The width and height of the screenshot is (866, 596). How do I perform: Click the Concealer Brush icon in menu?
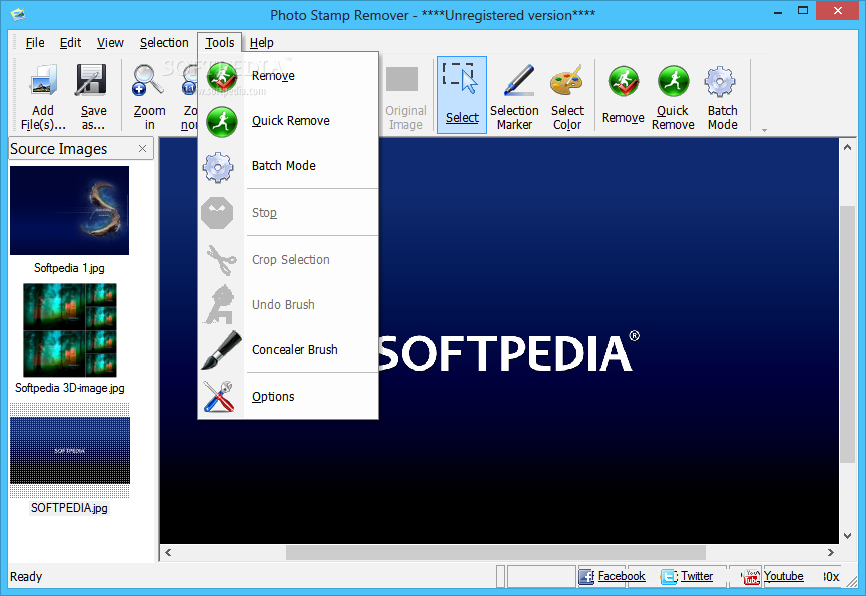pos(221,350)
